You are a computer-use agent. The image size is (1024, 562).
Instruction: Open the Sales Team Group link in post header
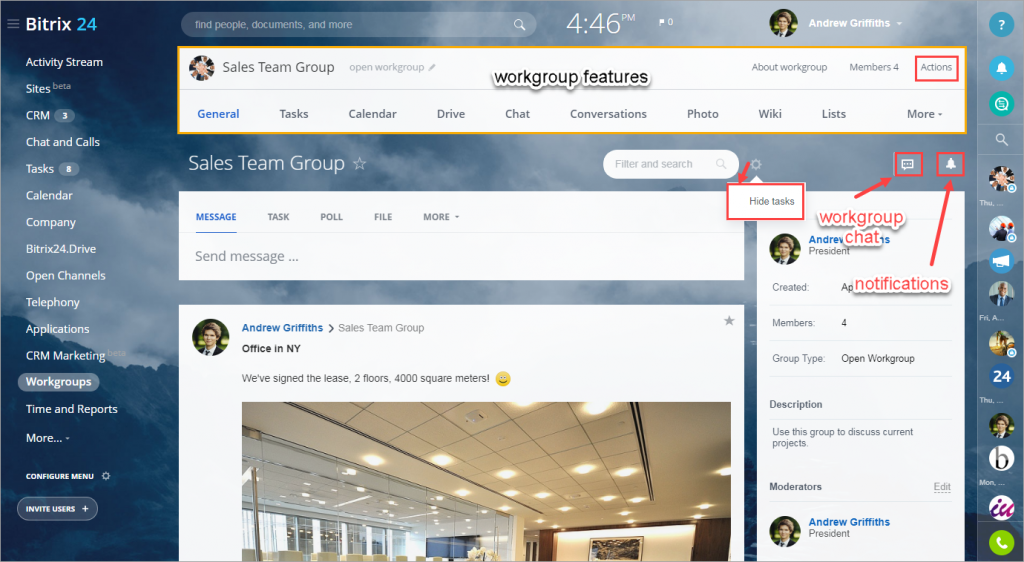[381, 328]
